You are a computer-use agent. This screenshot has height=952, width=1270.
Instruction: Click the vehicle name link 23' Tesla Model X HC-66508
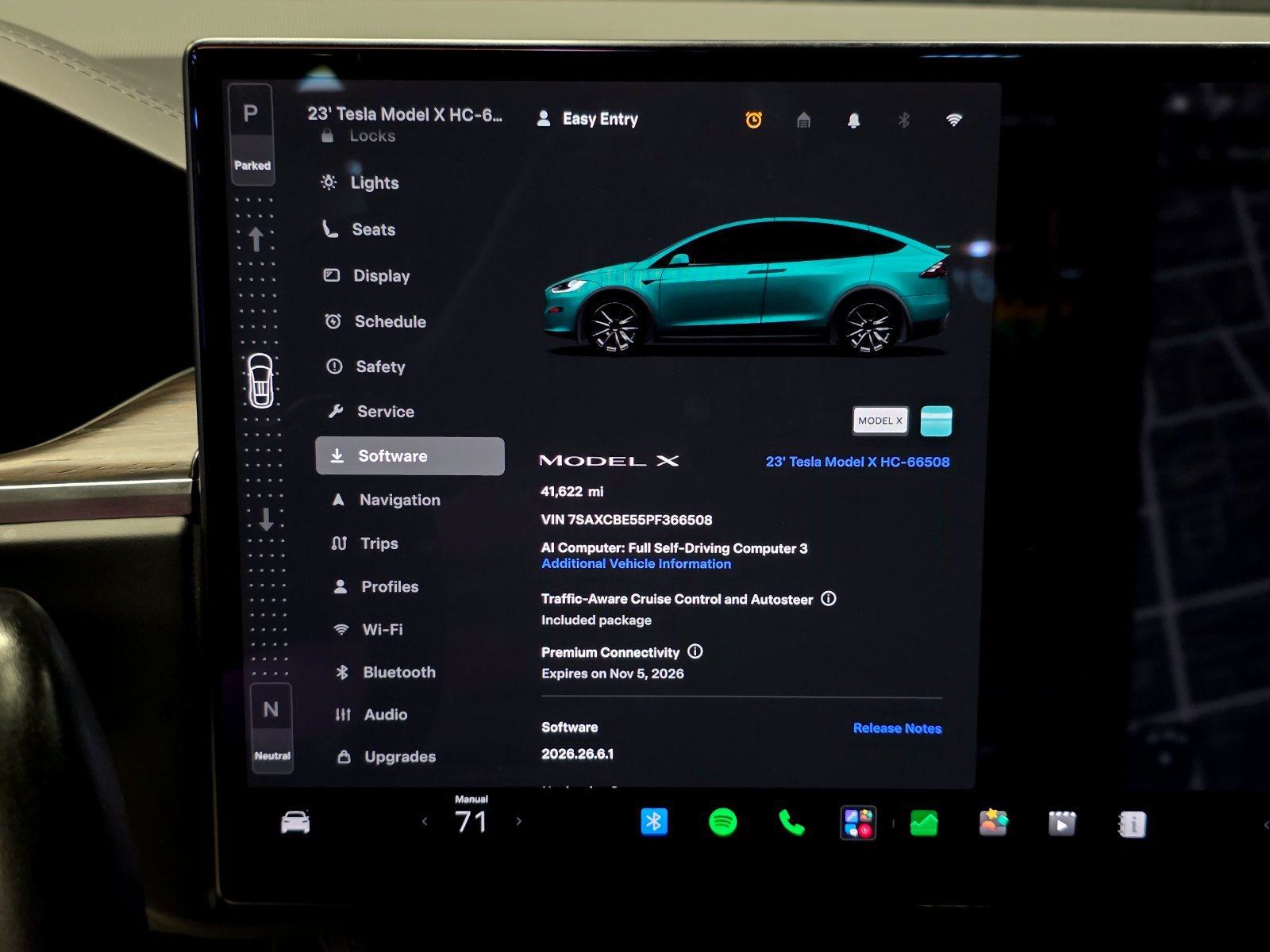pos(857,462)
